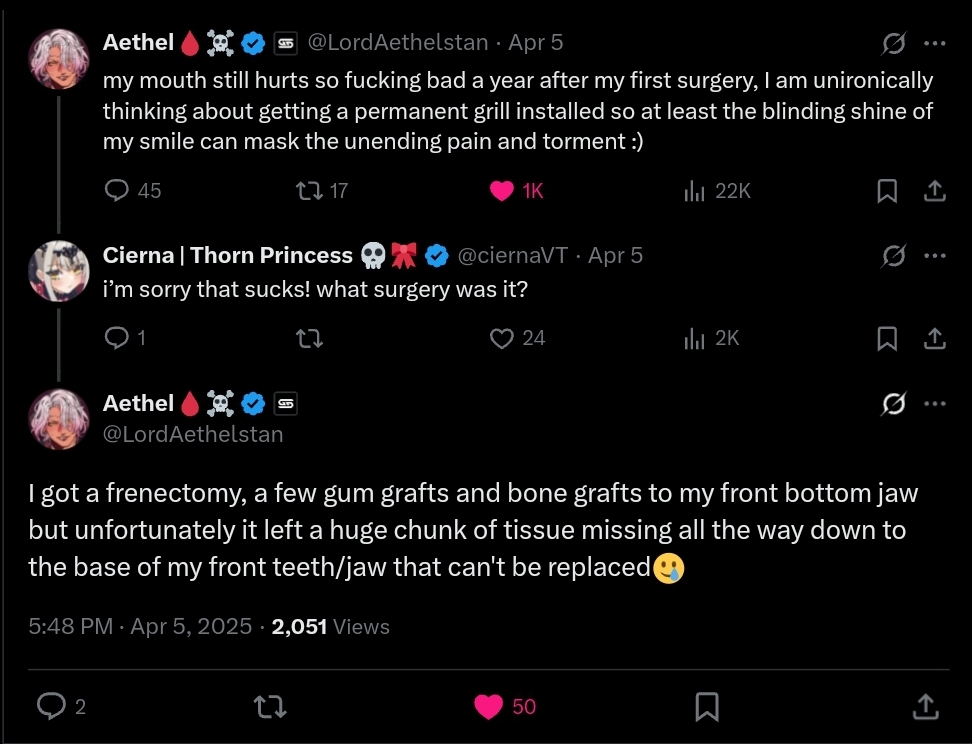Repost Aethel's first tweet with 17 reposts
Screen dimensions: 972x744
309,190
